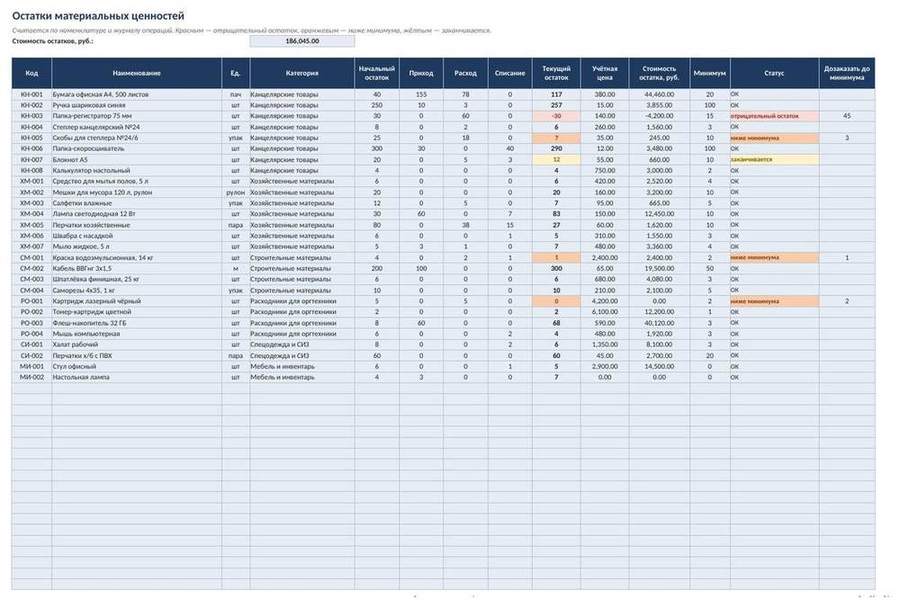
Task: Select the 'Расход' column header
Action: pos(465,73)
